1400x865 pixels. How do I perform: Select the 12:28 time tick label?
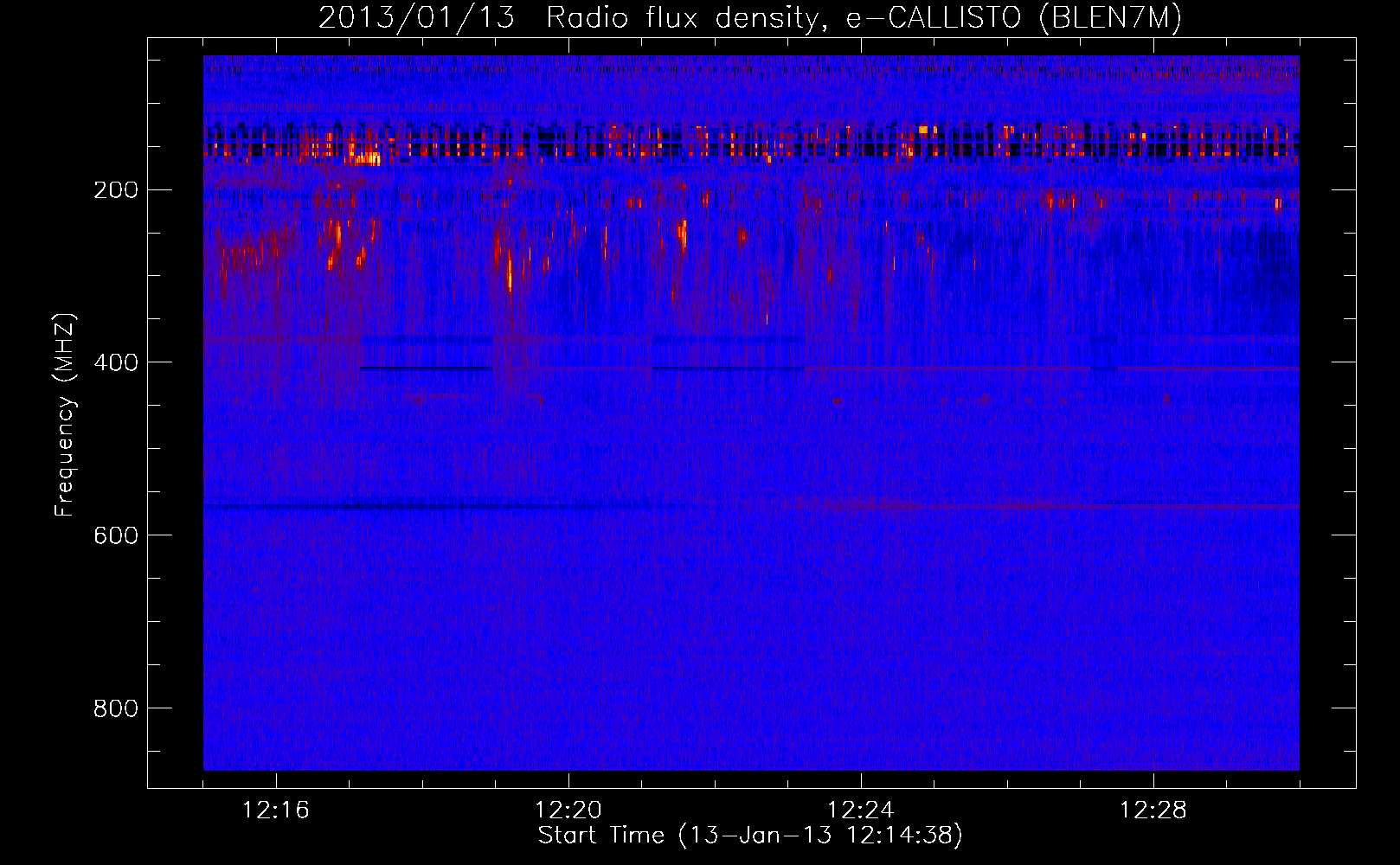[1153, 811]
